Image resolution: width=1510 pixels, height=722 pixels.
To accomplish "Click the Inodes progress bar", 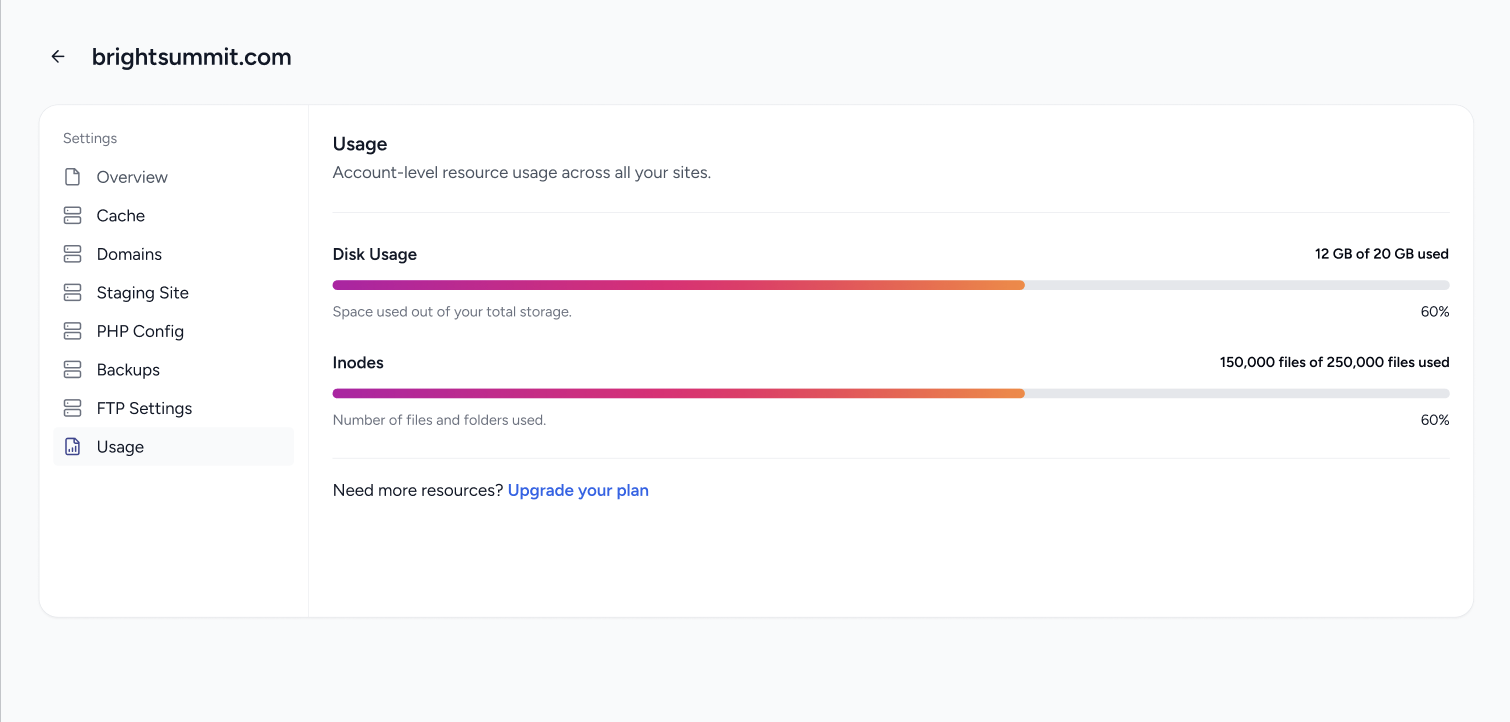I will click(x=890, y=393).
